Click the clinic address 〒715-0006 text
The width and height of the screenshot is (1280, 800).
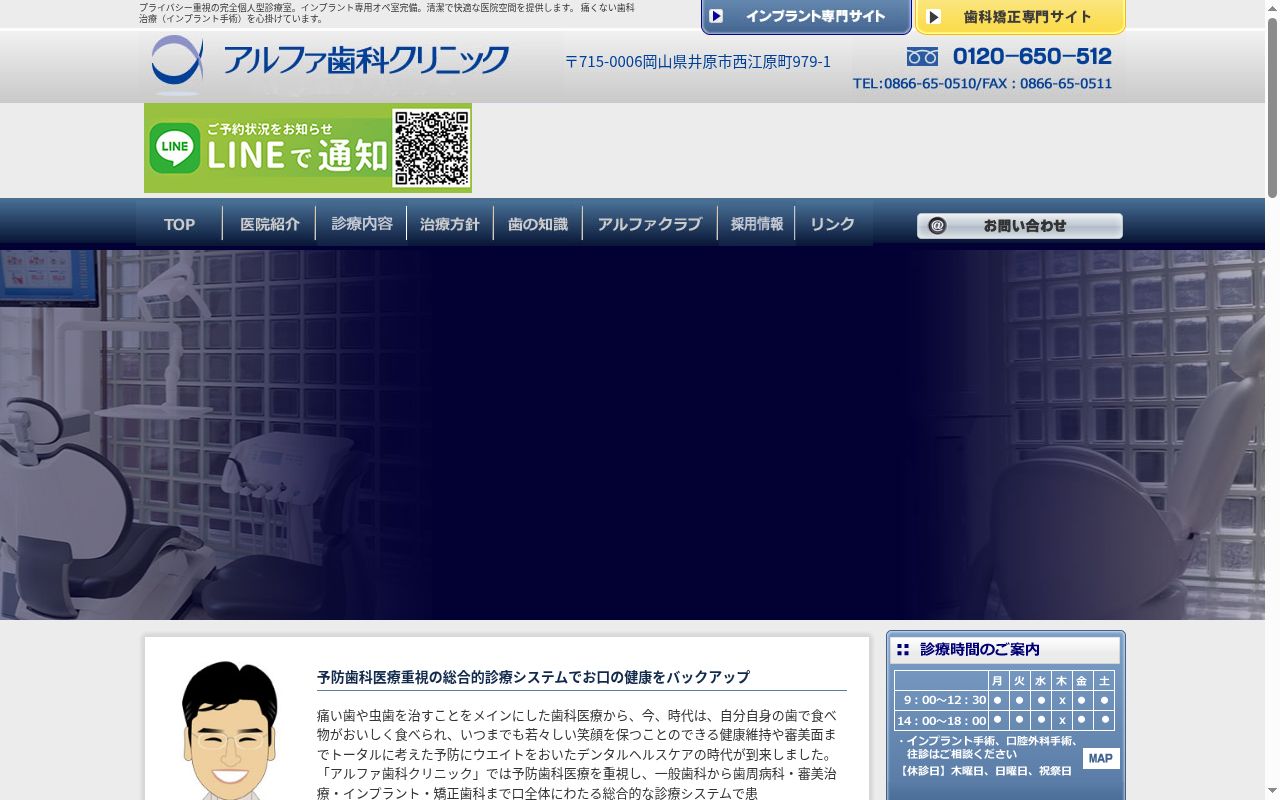[698, 62]
